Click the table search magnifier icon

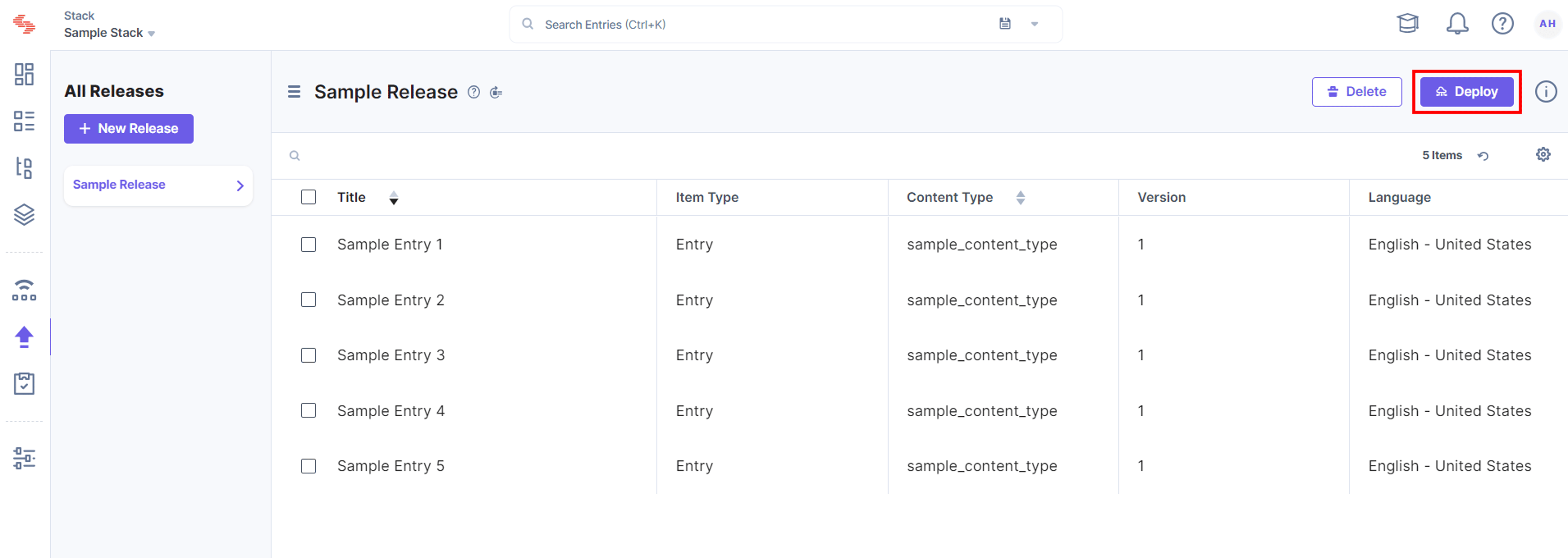coord(294,156)
